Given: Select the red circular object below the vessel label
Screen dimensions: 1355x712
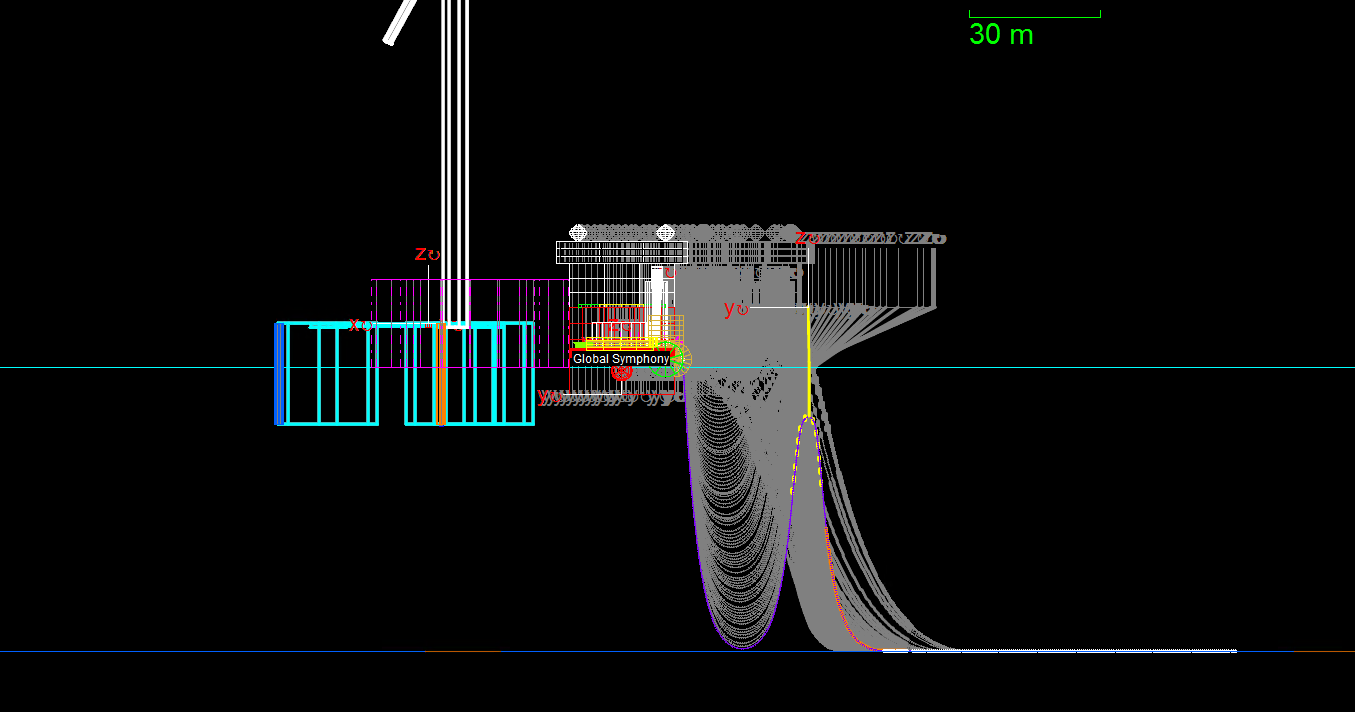Looking at the screenshot, I should [621, 373].
